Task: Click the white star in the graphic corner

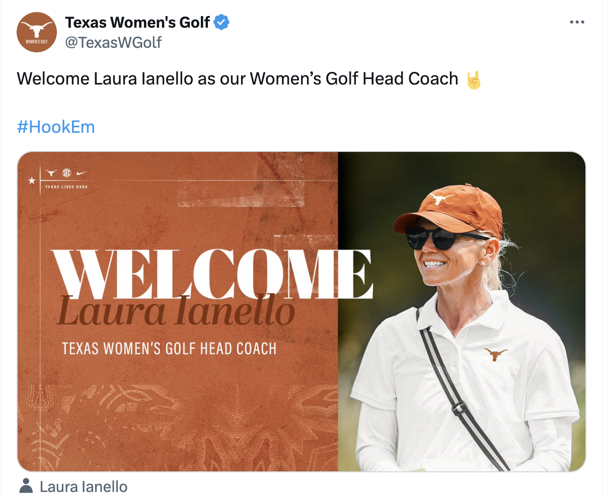Action: pyautogui.click(x=32, y=180)
